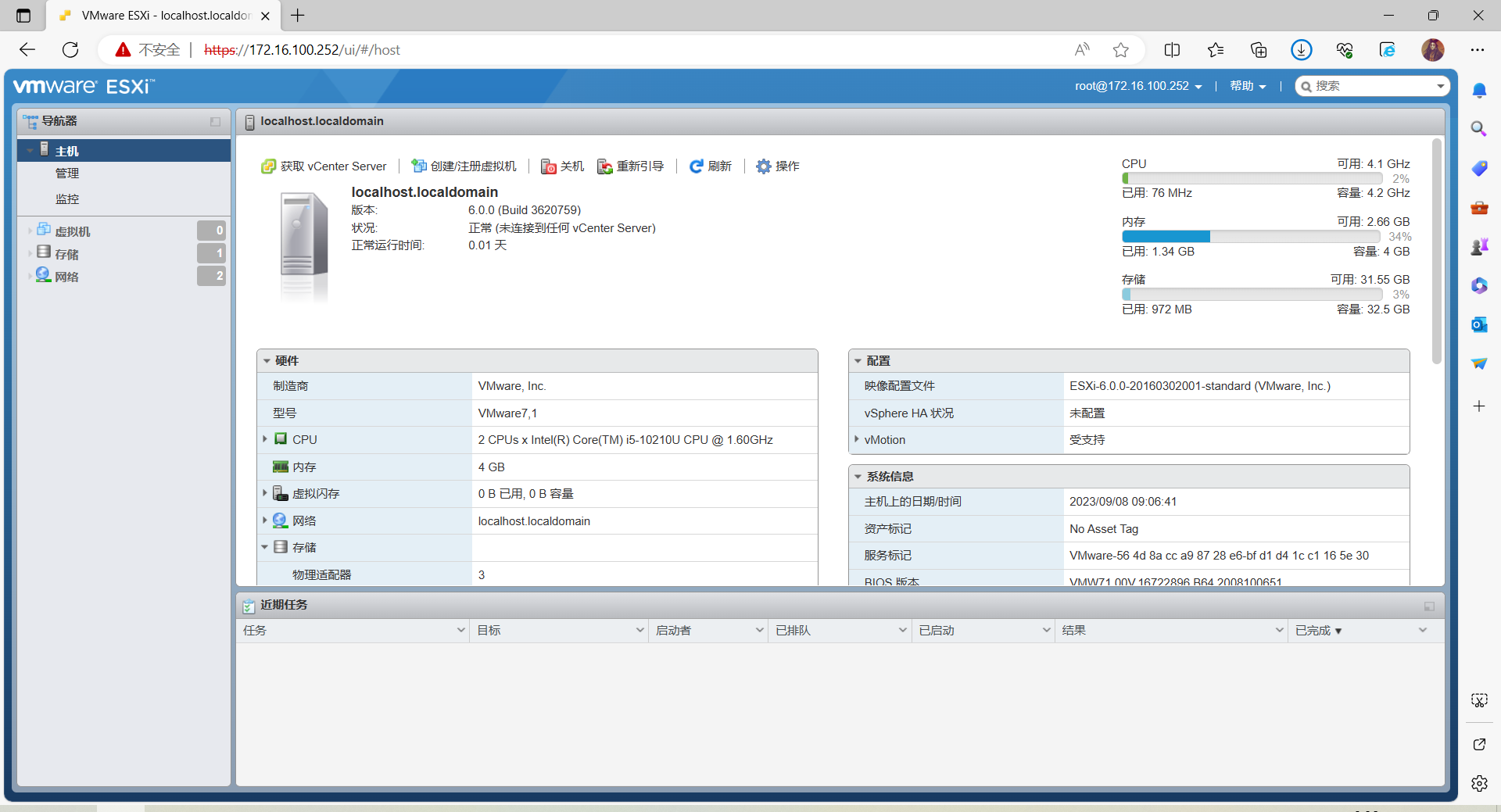Select the VMware ESXi browser tab
This screenshot has width=1501, height=812.
click(x=156, y=16)
